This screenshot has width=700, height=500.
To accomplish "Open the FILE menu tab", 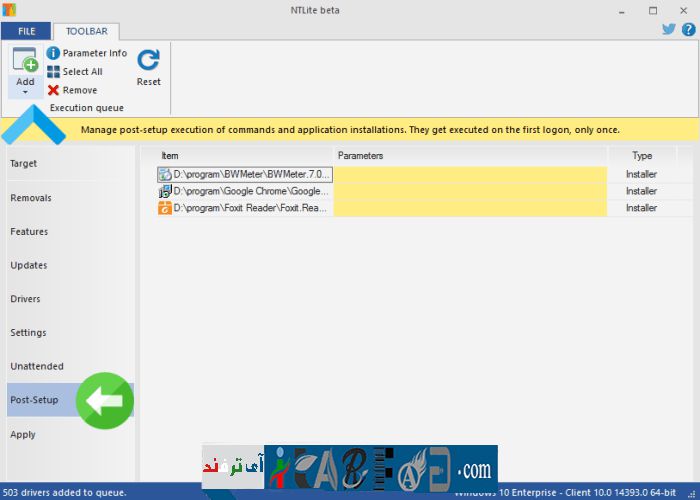I will pos(26,31).
